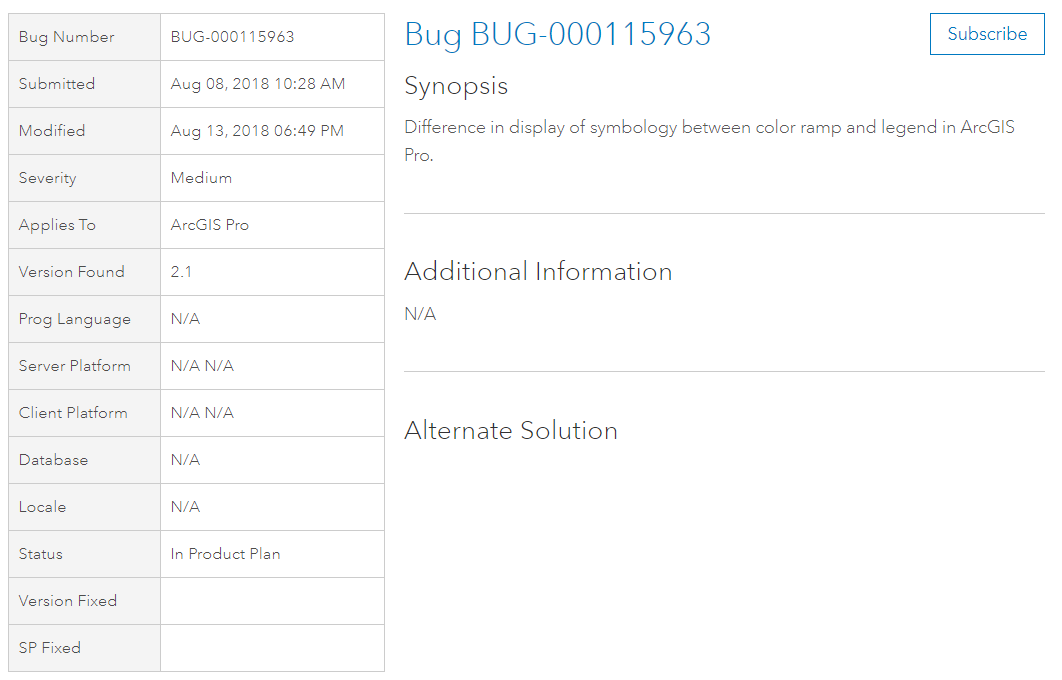Viewport: 1062px width, 680px height.
Task: Click the ArcGIS Pro applies-to value
Action: click(210, 225)
